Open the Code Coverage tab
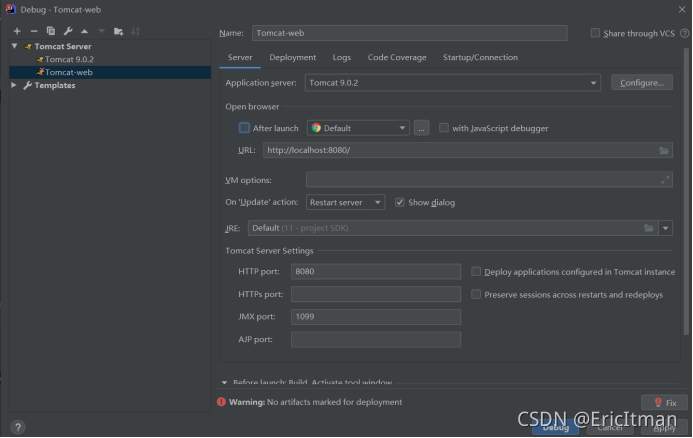Viewport: 693px width, 438px height. pos(397,57)
